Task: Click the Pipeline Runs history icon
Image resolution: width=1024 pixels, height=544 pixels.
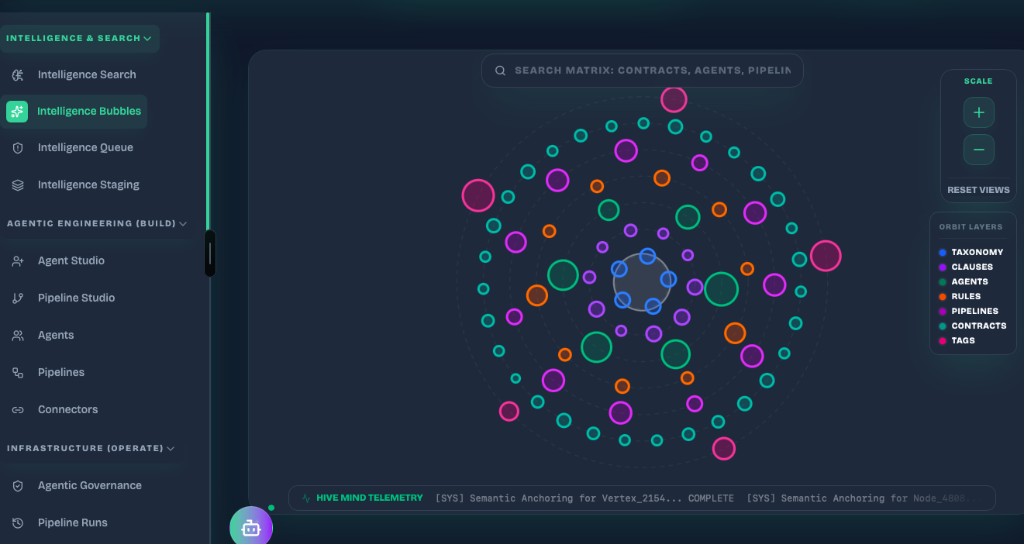Action: pos(18,523)
